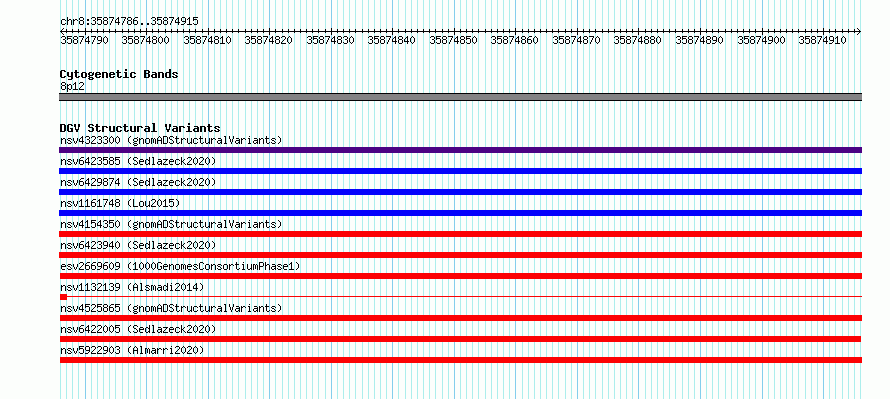
Task: Click ruler position 35874900
Action: pos(761,40)
